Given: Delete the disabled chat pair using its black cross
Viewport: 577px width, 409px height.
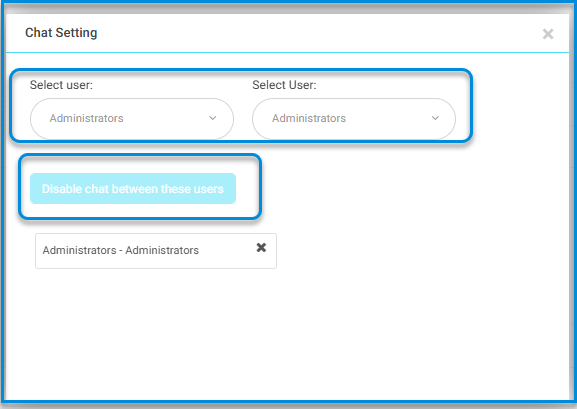Looking at the screenshot, I should click(x=261, y=247).
